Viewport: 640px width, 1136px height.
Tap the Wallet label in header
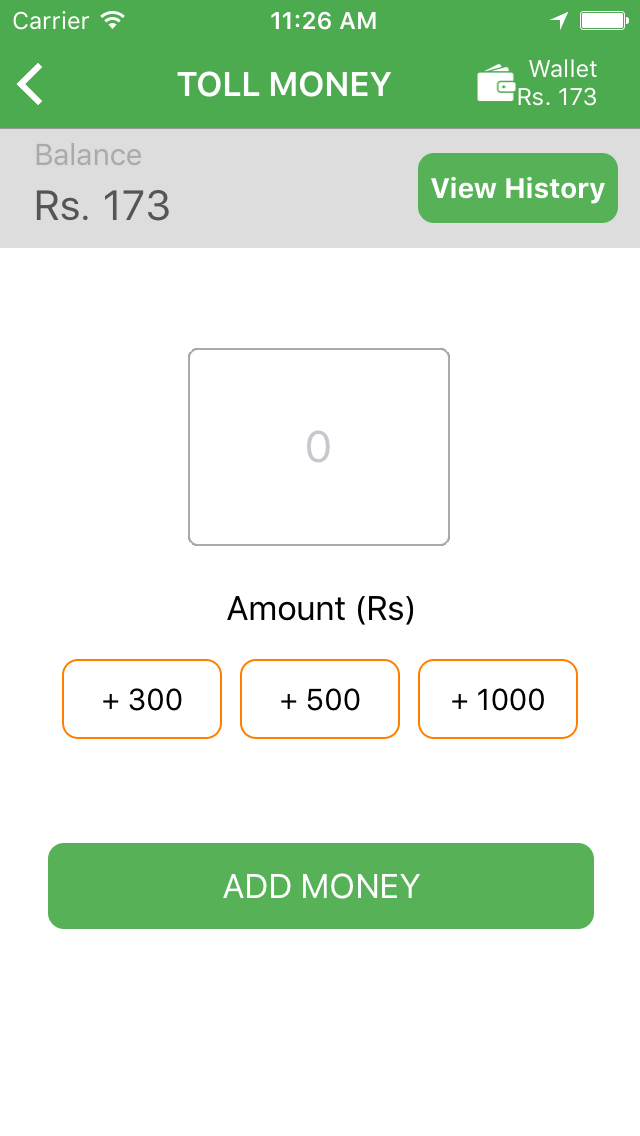click(563, 69)
